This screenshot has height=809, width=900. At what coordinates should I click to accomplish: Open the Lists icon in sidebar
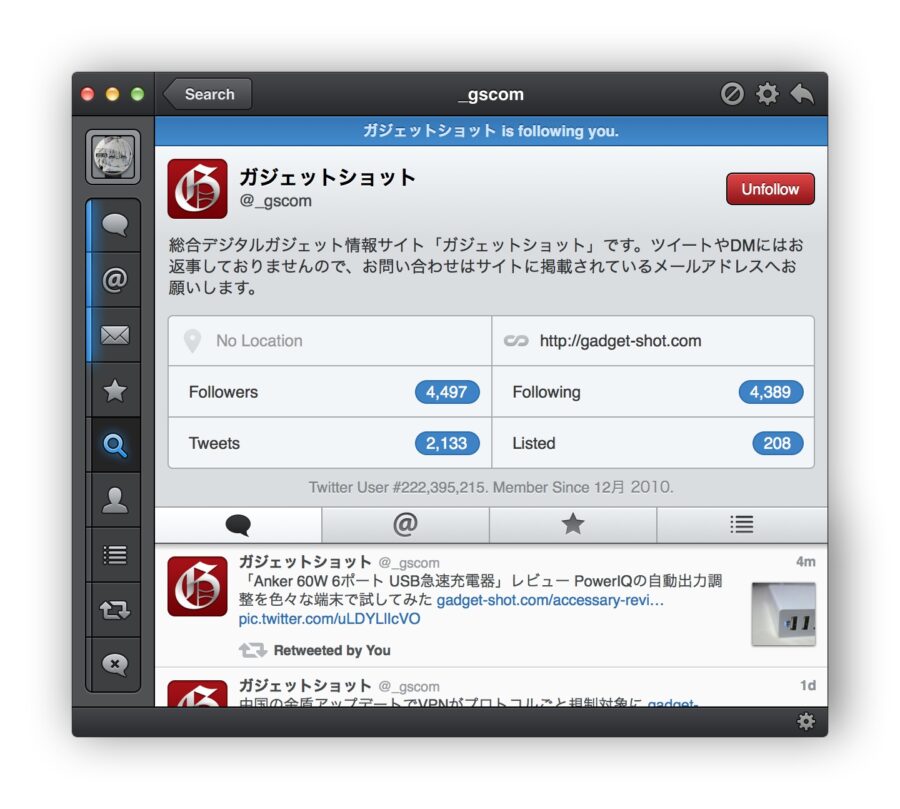114,555
